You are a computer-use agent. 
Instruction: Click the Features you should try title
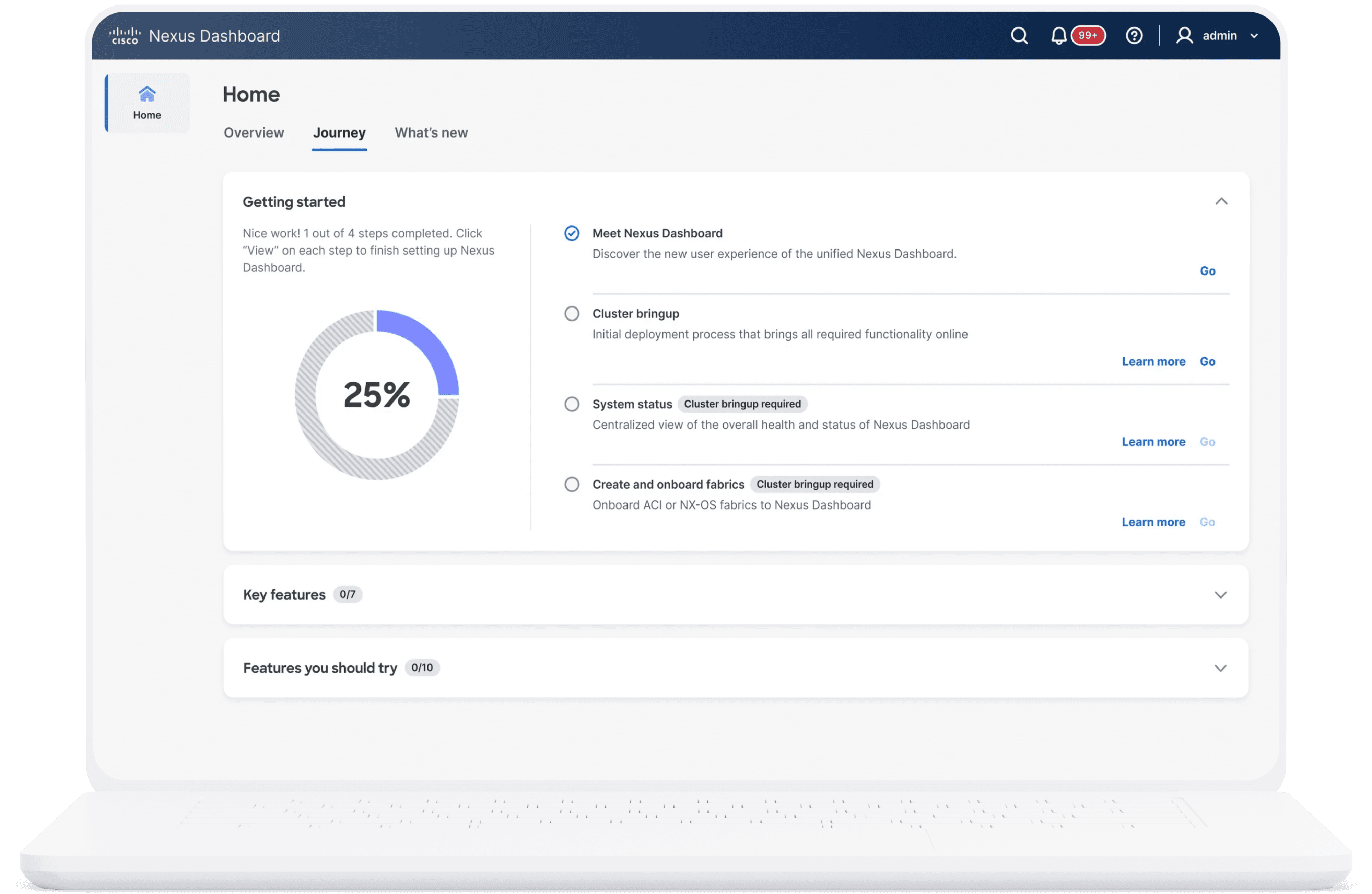coord(320,668)
